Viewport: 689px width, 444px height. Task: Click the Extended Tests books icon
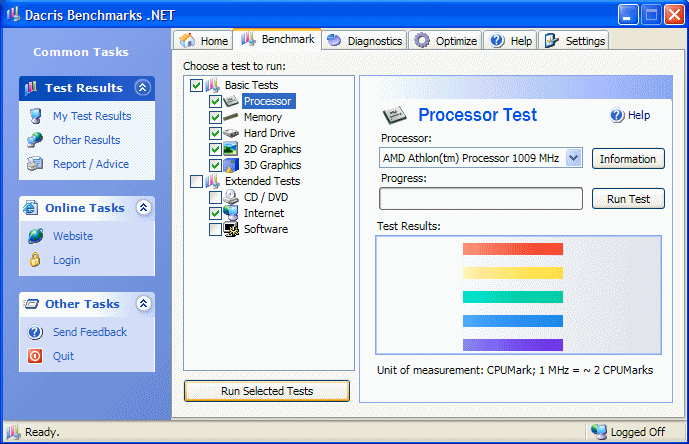212,181
